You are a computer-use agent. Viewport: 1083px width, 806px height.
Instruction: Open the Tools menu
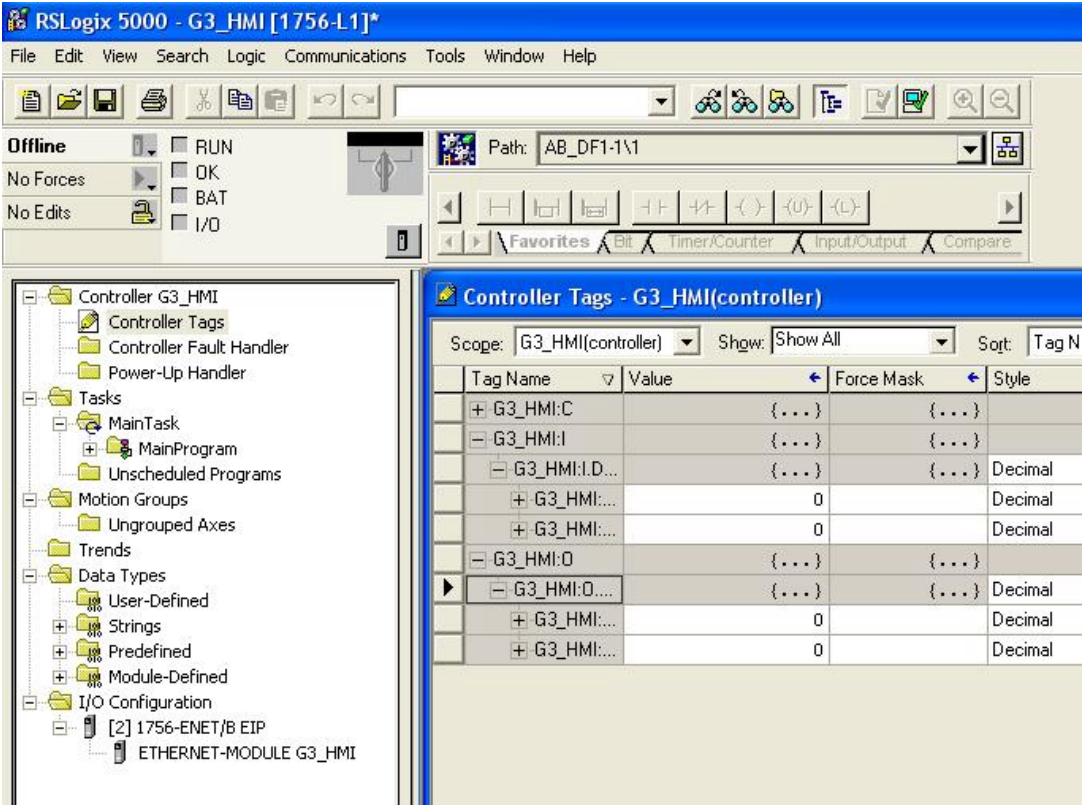coord(445,56)
